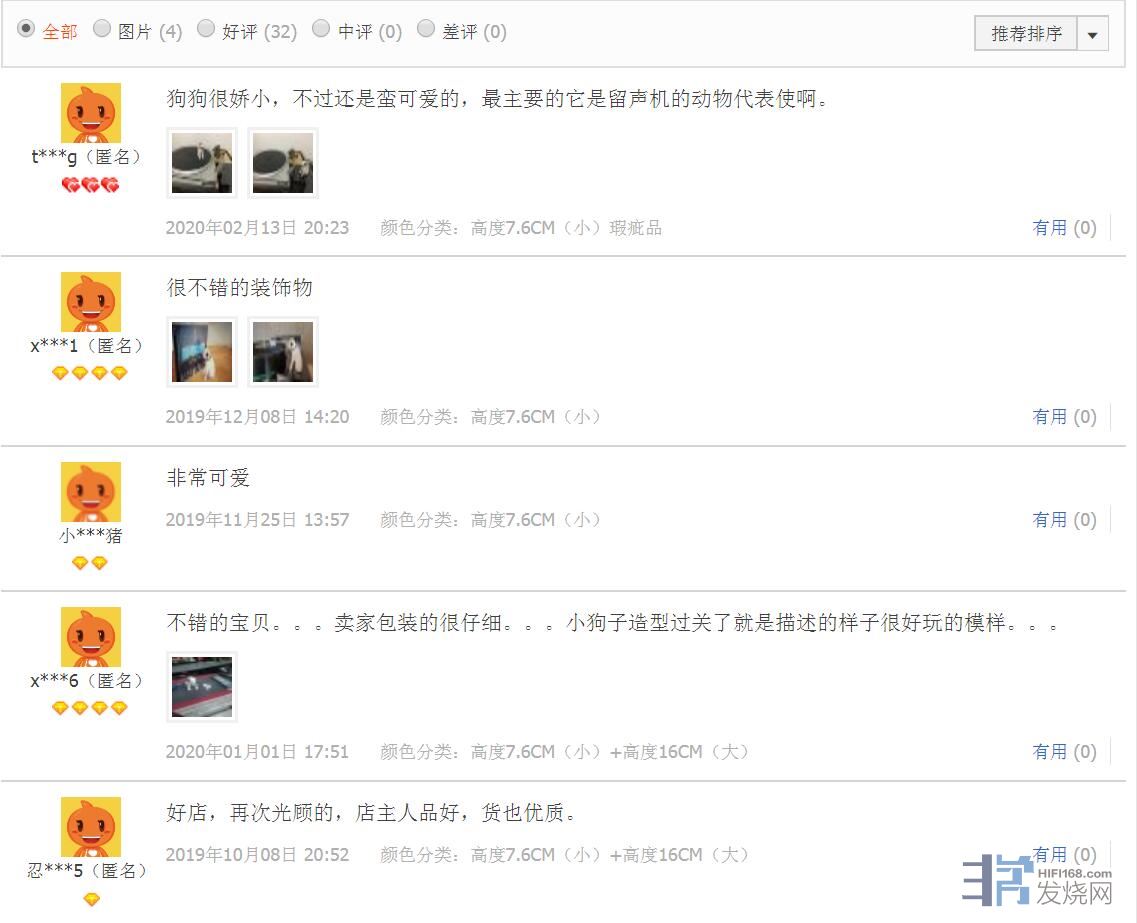Open second photo in 很不错的装饰物 review
This screenshot has width=1137, height=923.
pos(283,352)
